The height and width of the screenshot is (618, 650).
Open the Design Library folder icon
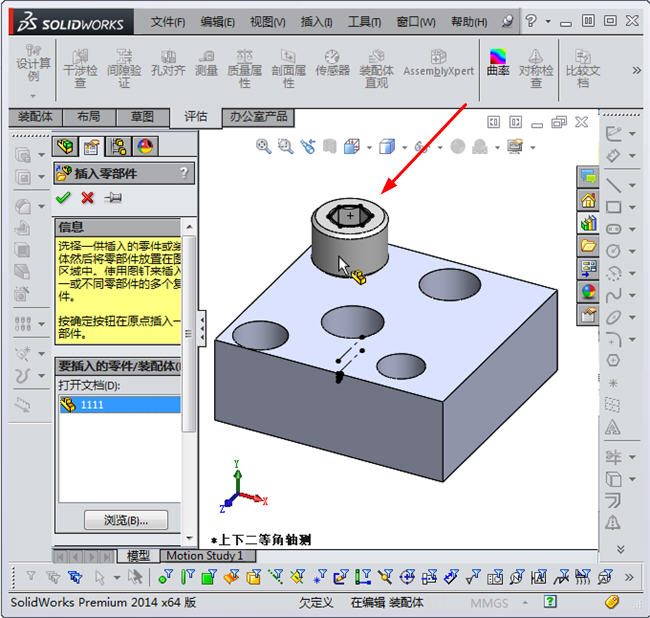(588, 245)
